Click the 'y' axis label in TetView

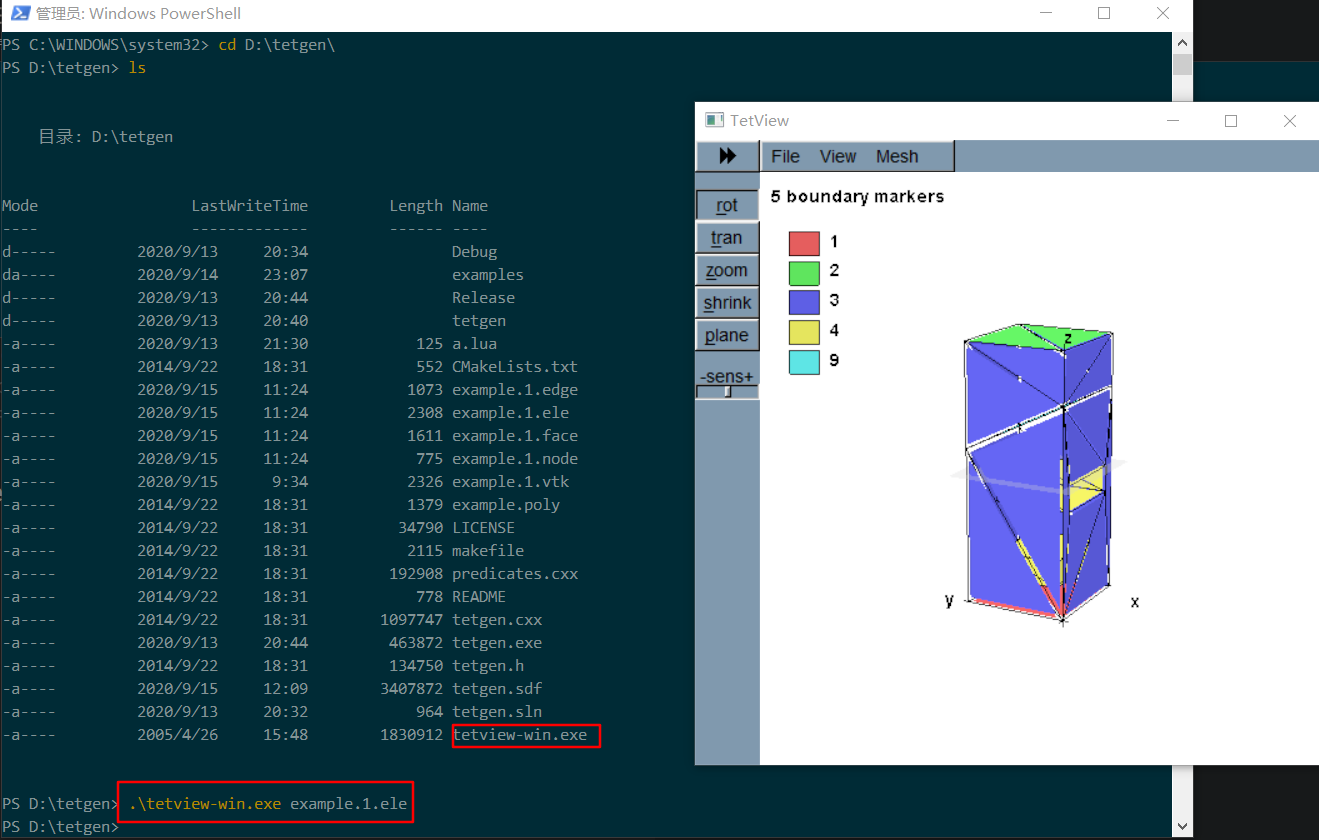point(949,600)
